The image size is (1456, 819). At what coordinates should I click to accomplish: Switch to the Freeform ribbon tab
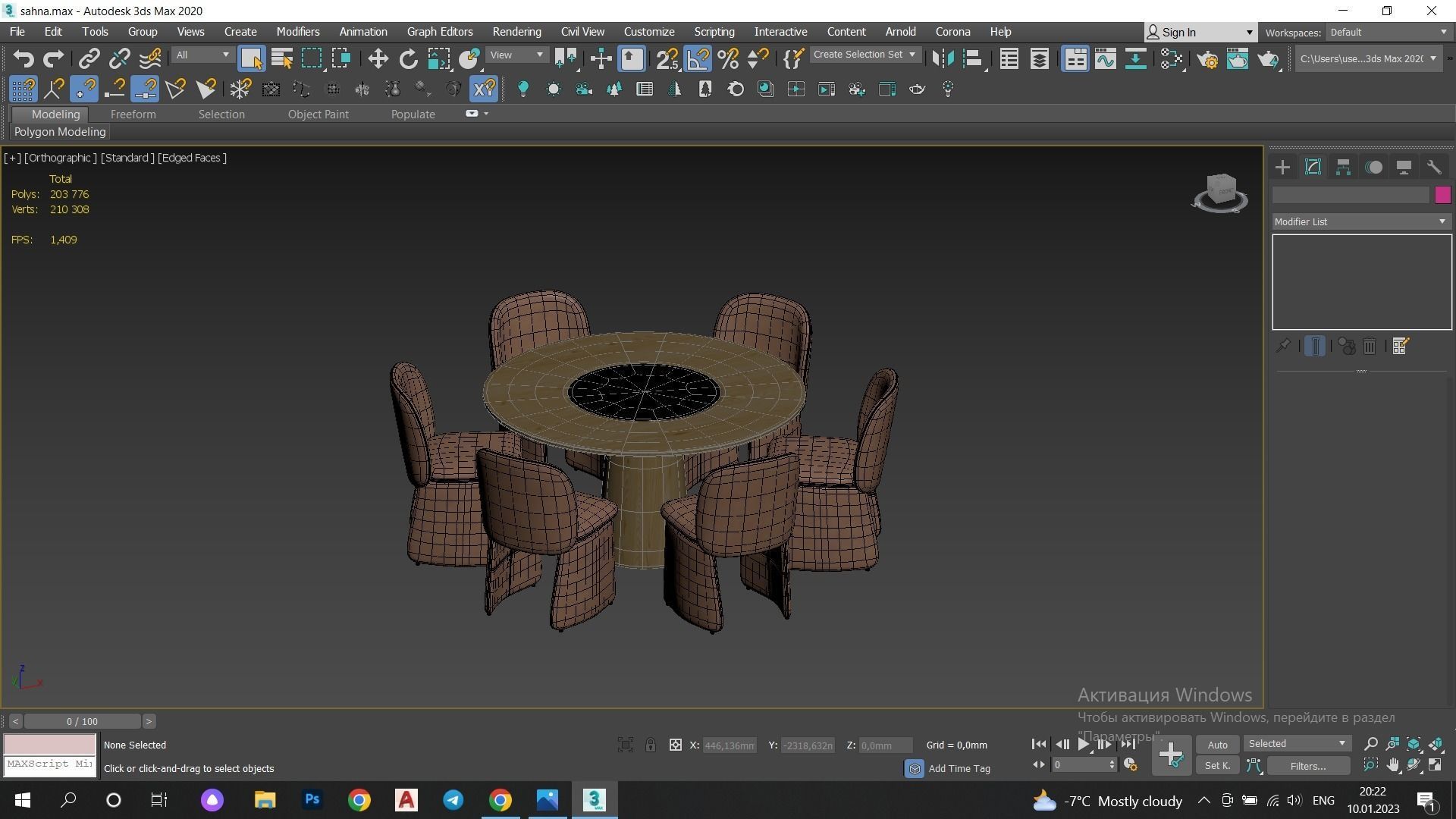[x=133, y=115]
